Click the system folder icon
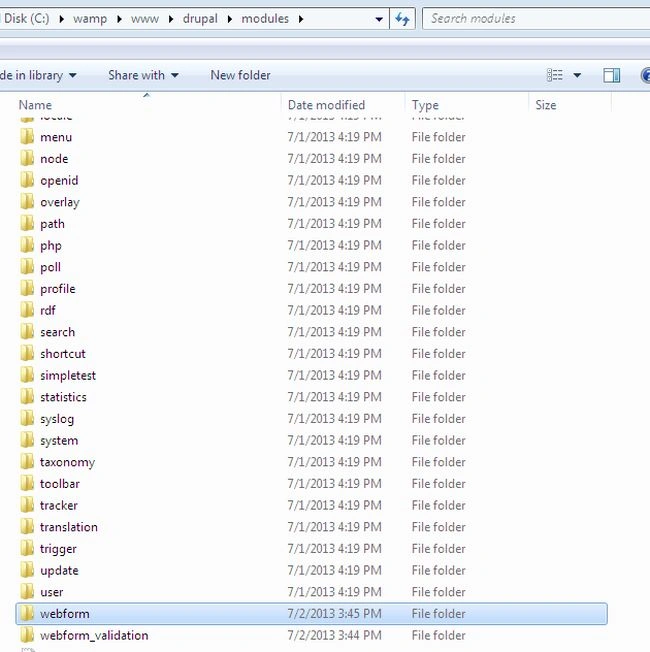650x652 pixels. pos(27,440)
